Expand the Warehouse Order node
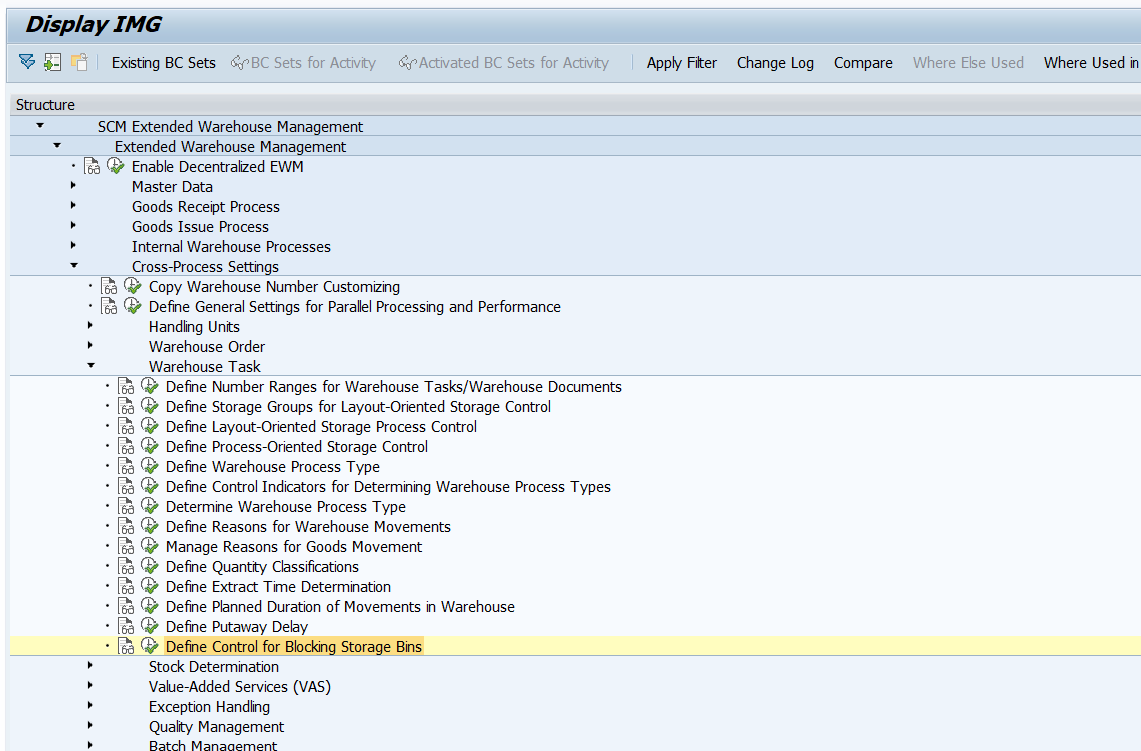This screenshot has width=1141, height=751. click(90, 346)
